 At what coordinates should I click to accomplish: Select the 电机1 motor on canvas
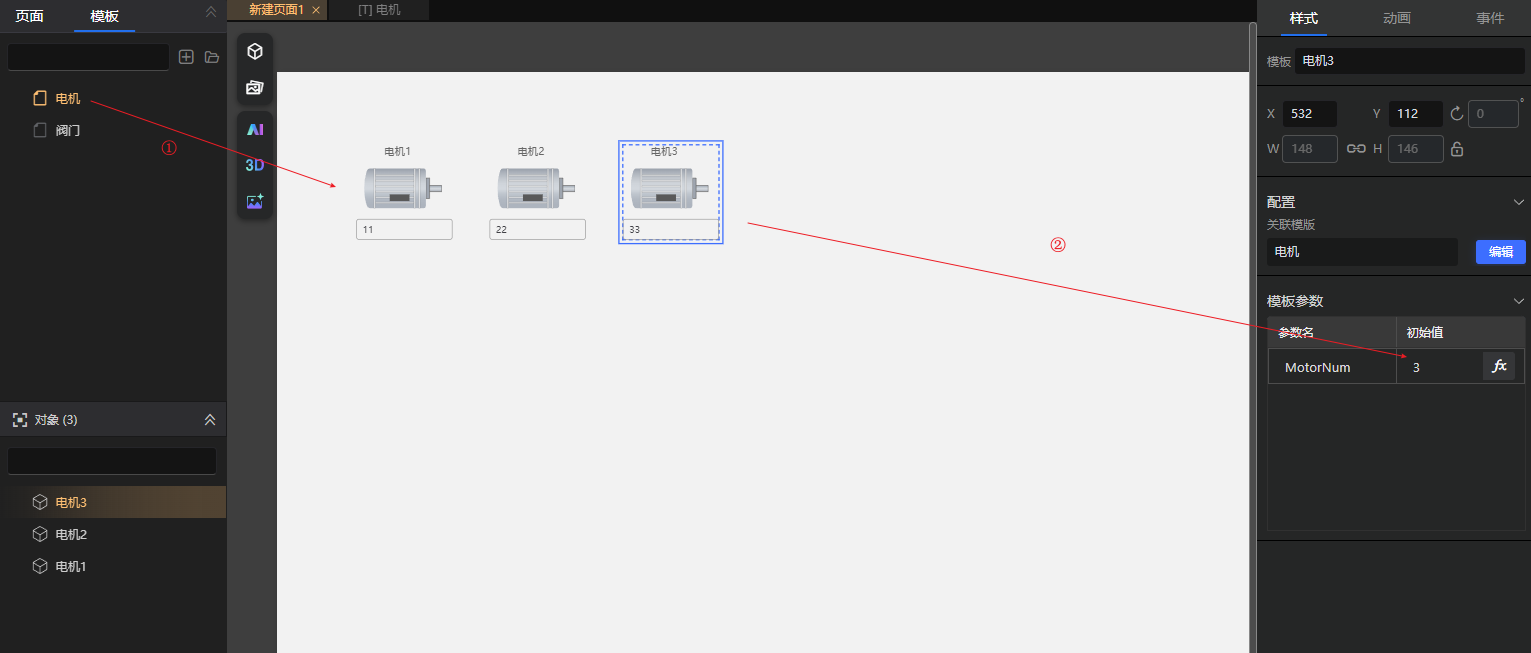click(403, 188)
